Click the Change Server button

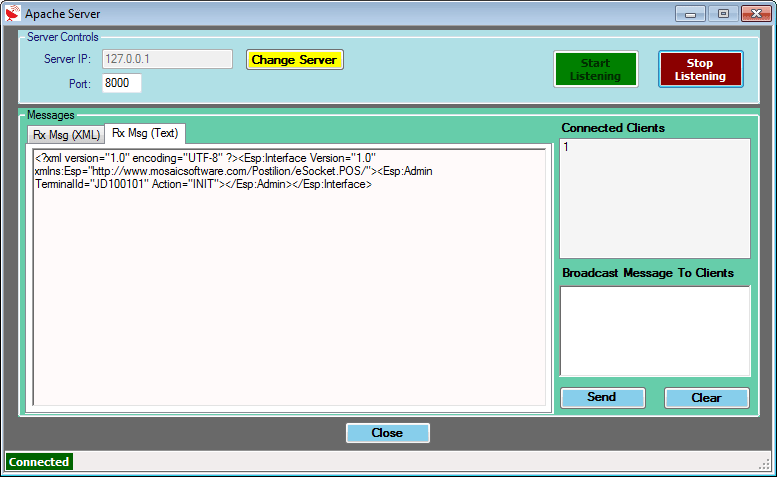[295, 60]
